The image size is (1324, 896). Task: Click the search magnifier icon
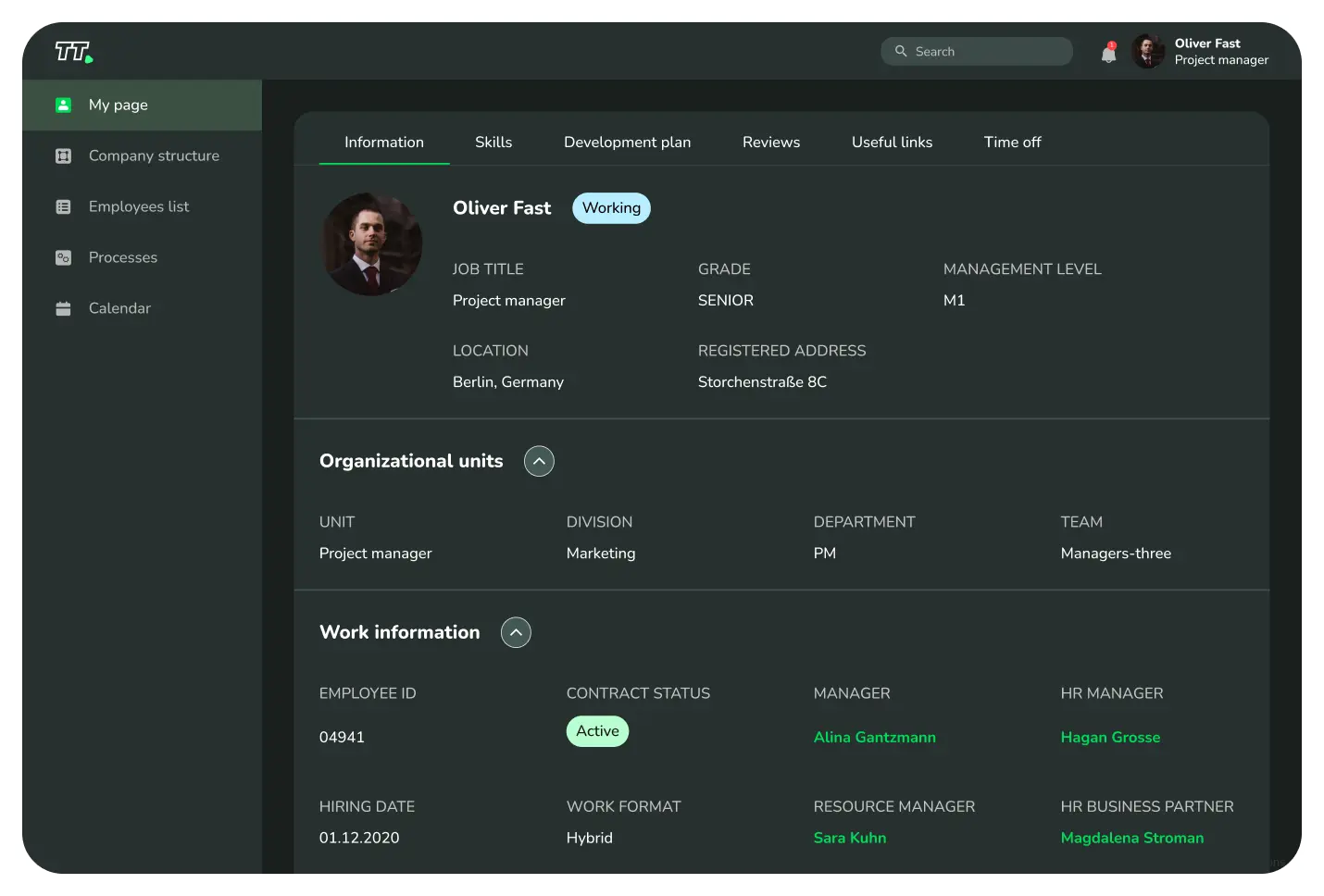click(900, 52)
